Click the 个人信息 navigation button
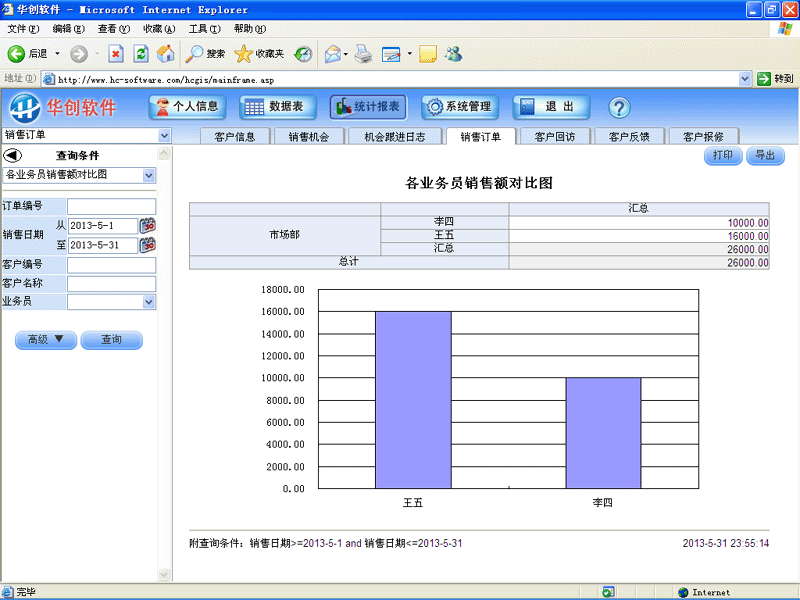Image resolution: width=800 pixels, height=600 pixels. [x=187, y=107]
